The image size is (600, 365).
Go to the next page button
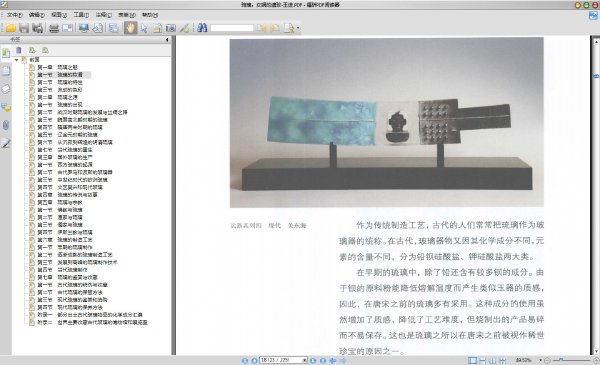313,360
